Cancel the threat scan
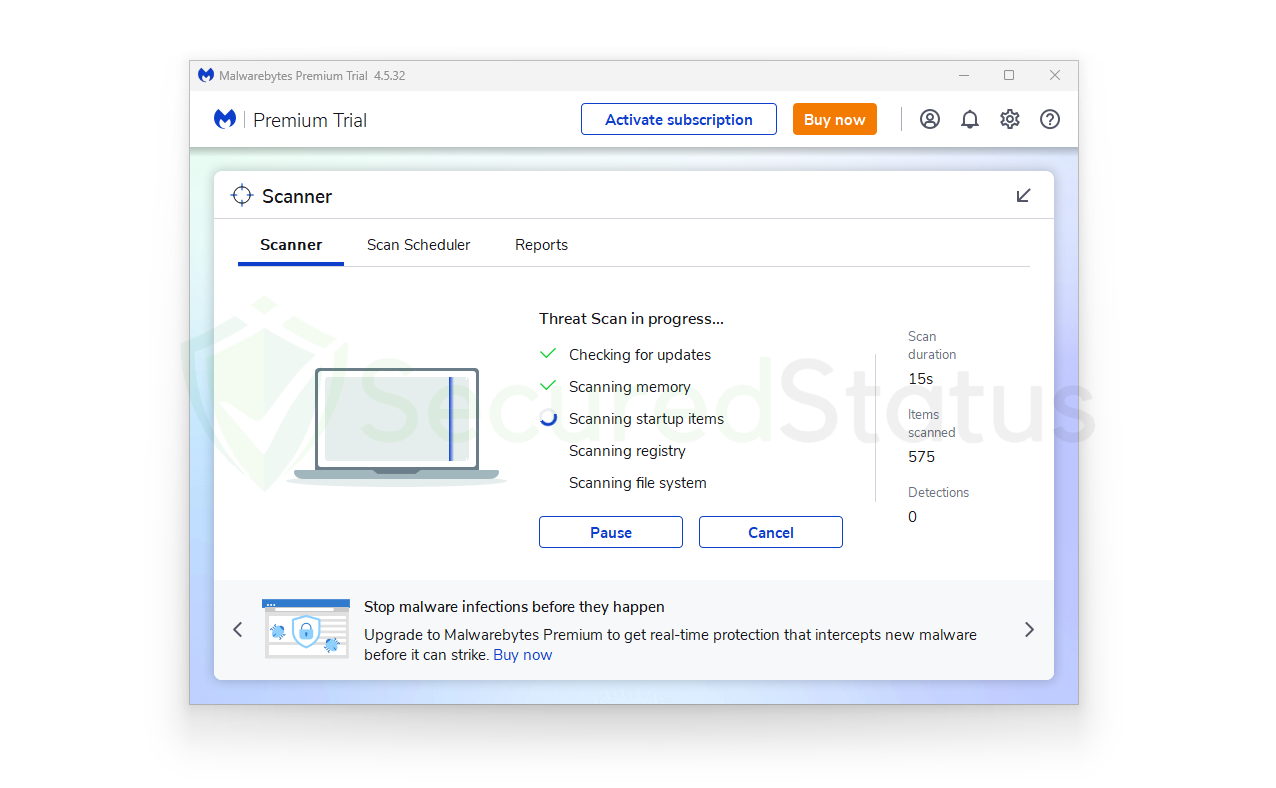The image size is (1276, 788). click(x=771, y=532)
